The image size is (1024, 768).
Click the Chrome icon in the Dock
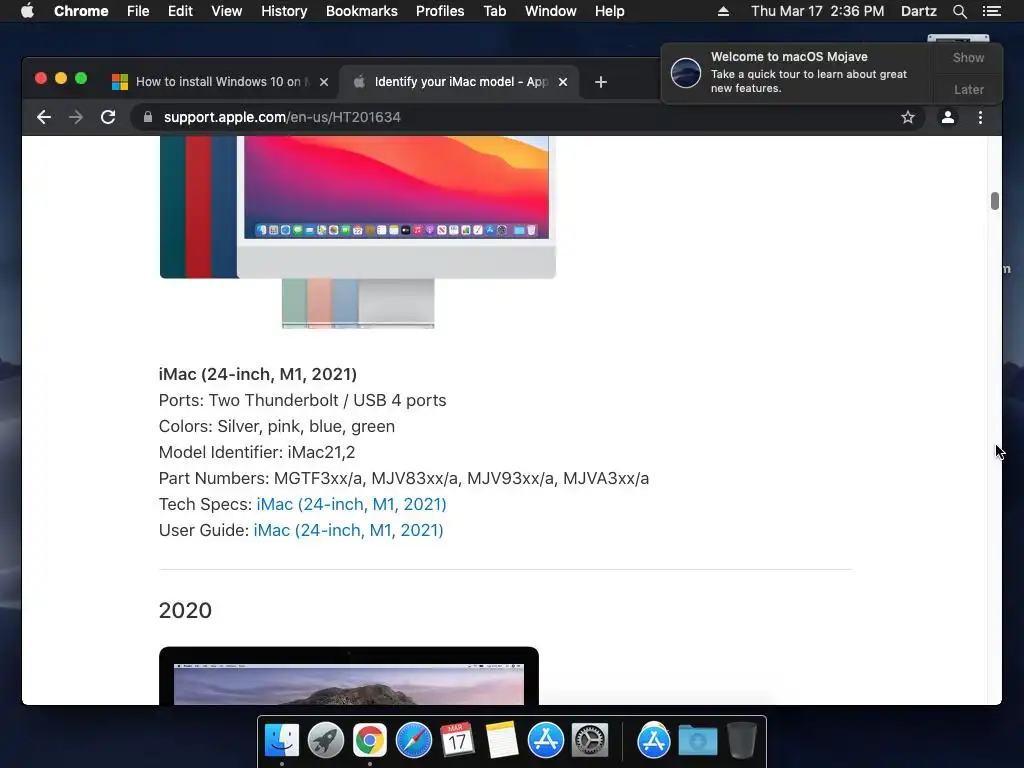pos(370,740)
